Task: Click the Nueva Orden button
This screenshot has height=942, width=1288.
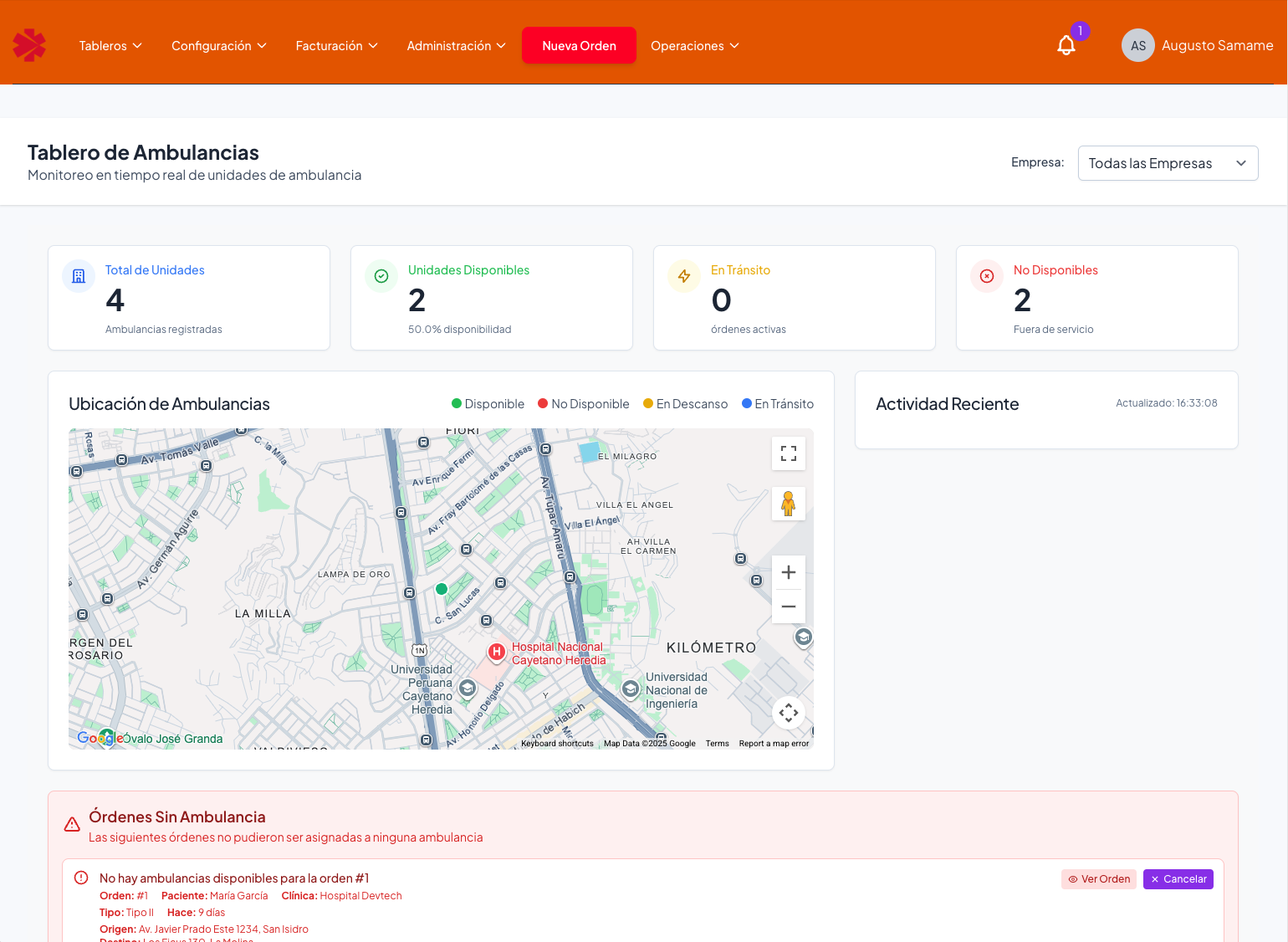Action: [x=579, y=45]
